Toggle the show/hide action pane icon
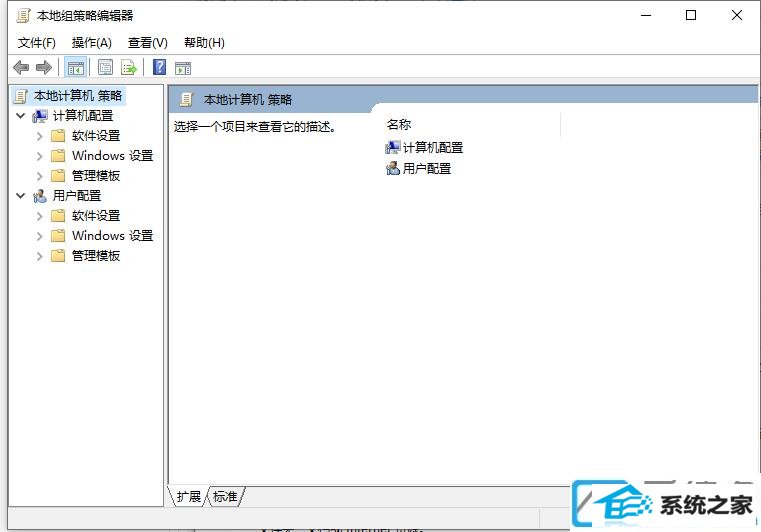Viewport: 761px width, 532px height. click(183, 68)
